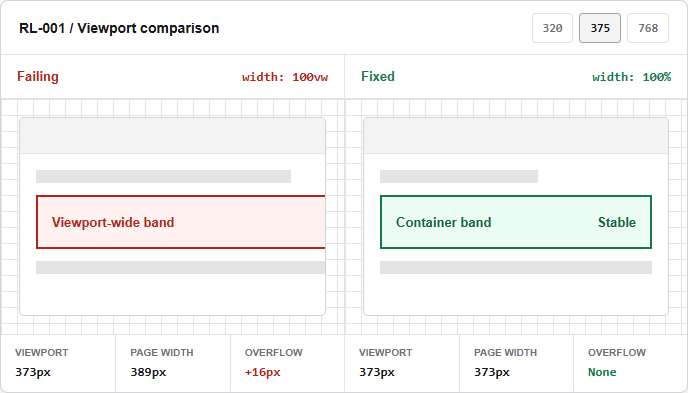Click the Failing panel's 'OVERFLOW' label
The image size is (688, 393).
pyautogui.click(x=273, y=353)
